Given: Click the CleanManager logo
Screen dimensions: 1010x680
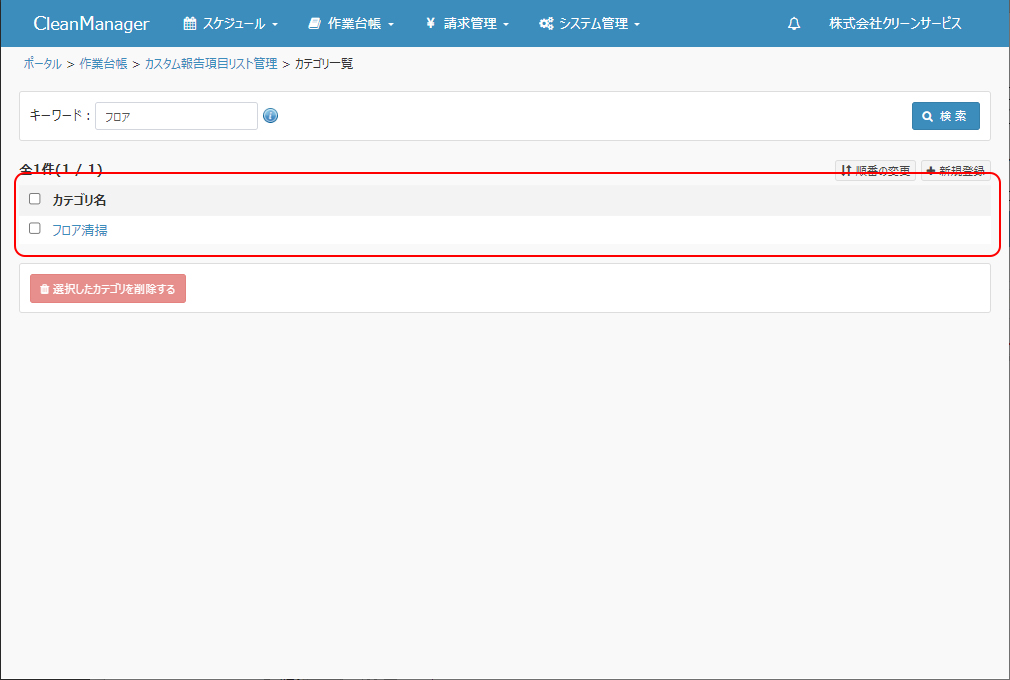Looking at the screenshot, I should click(91, 24).
